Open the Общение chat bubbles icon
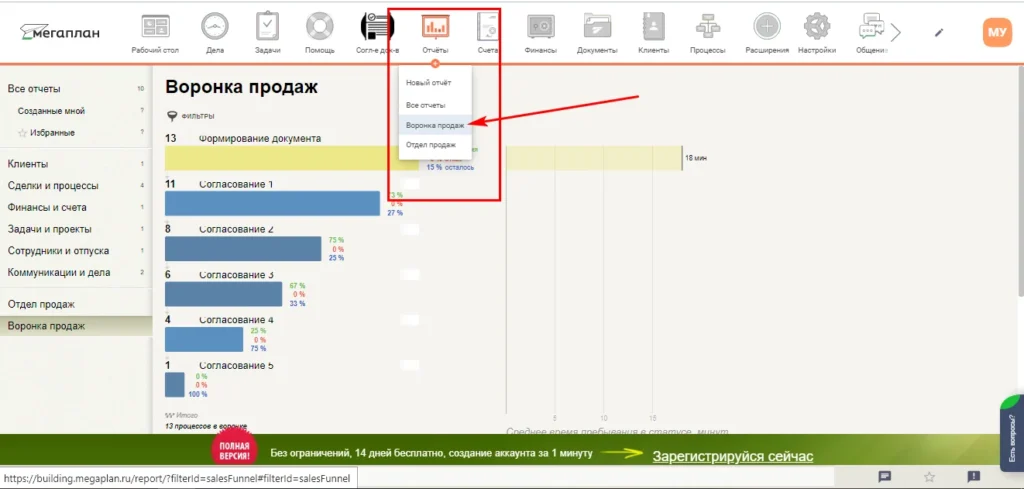This screenshot has width=1024, height=489. click(x=871, y=27)
